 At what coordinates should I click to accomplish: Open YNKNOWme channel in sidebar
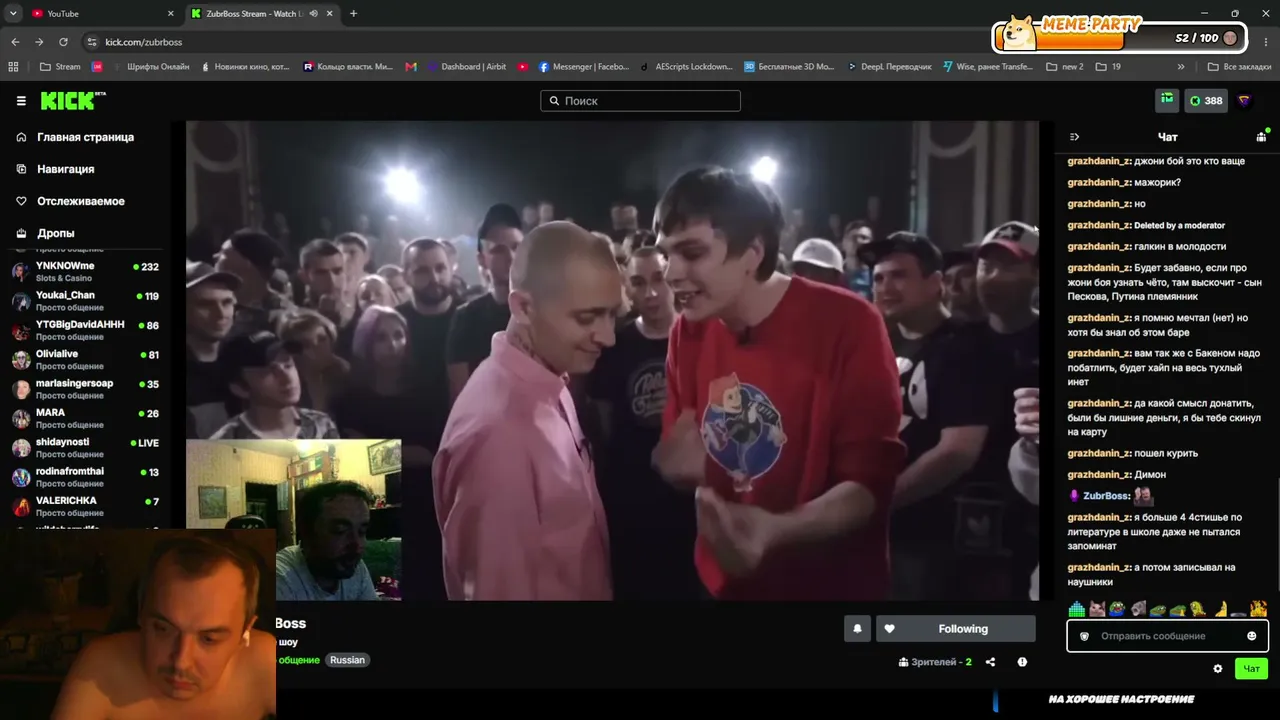coord(85,271)
